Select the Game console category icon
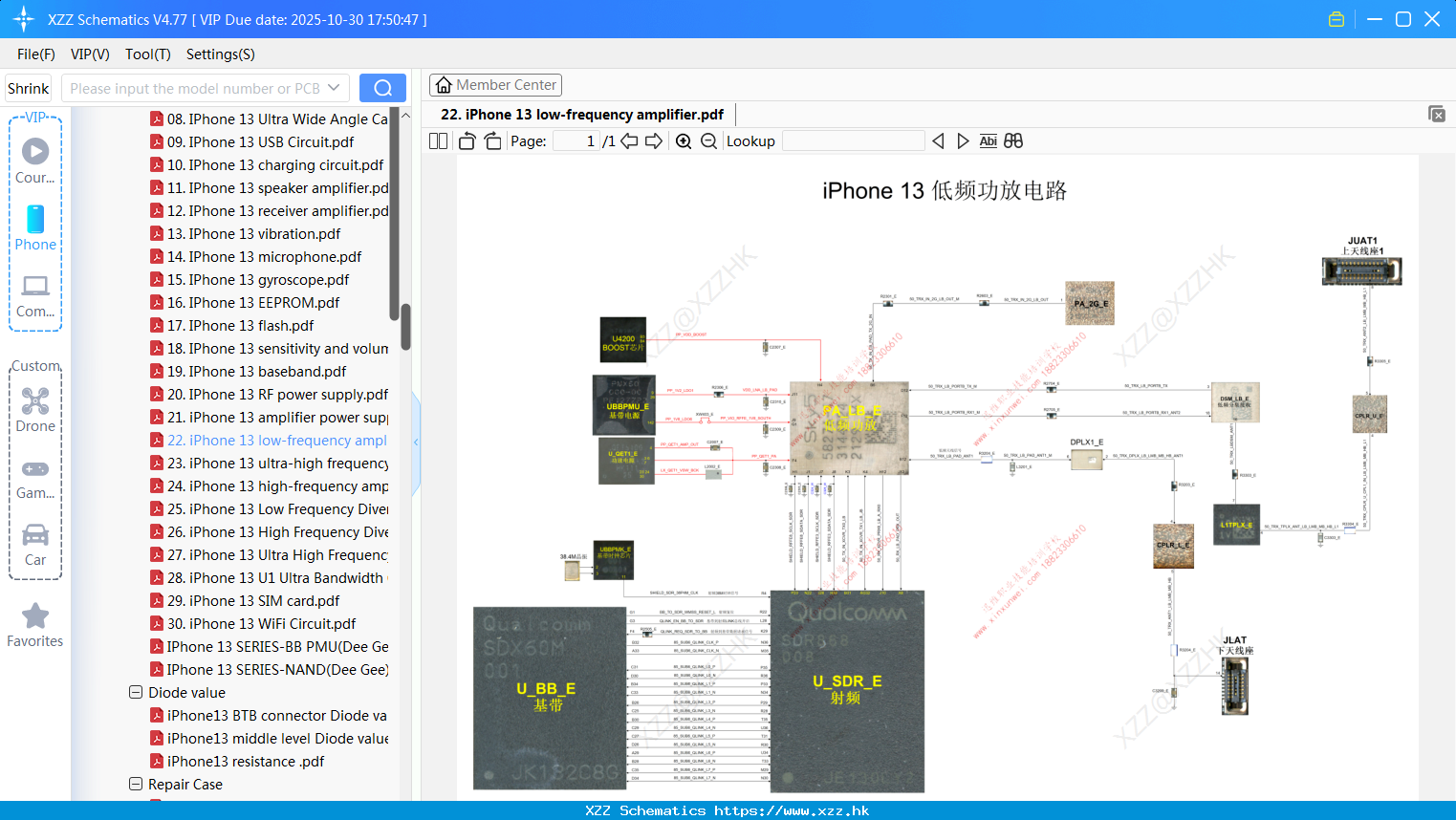Image resolution: width=1456 pixels, height=820 pixels. (35, 478)
